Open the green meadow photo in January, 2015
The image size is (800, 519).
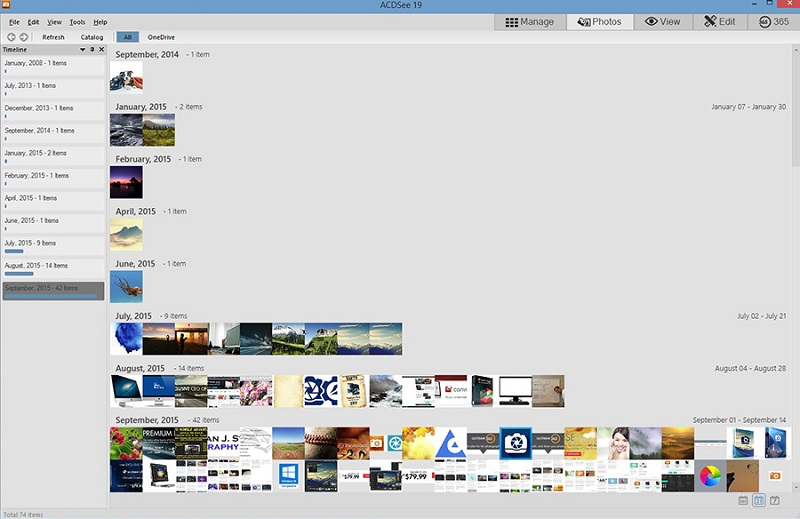[x=159, y=130]
